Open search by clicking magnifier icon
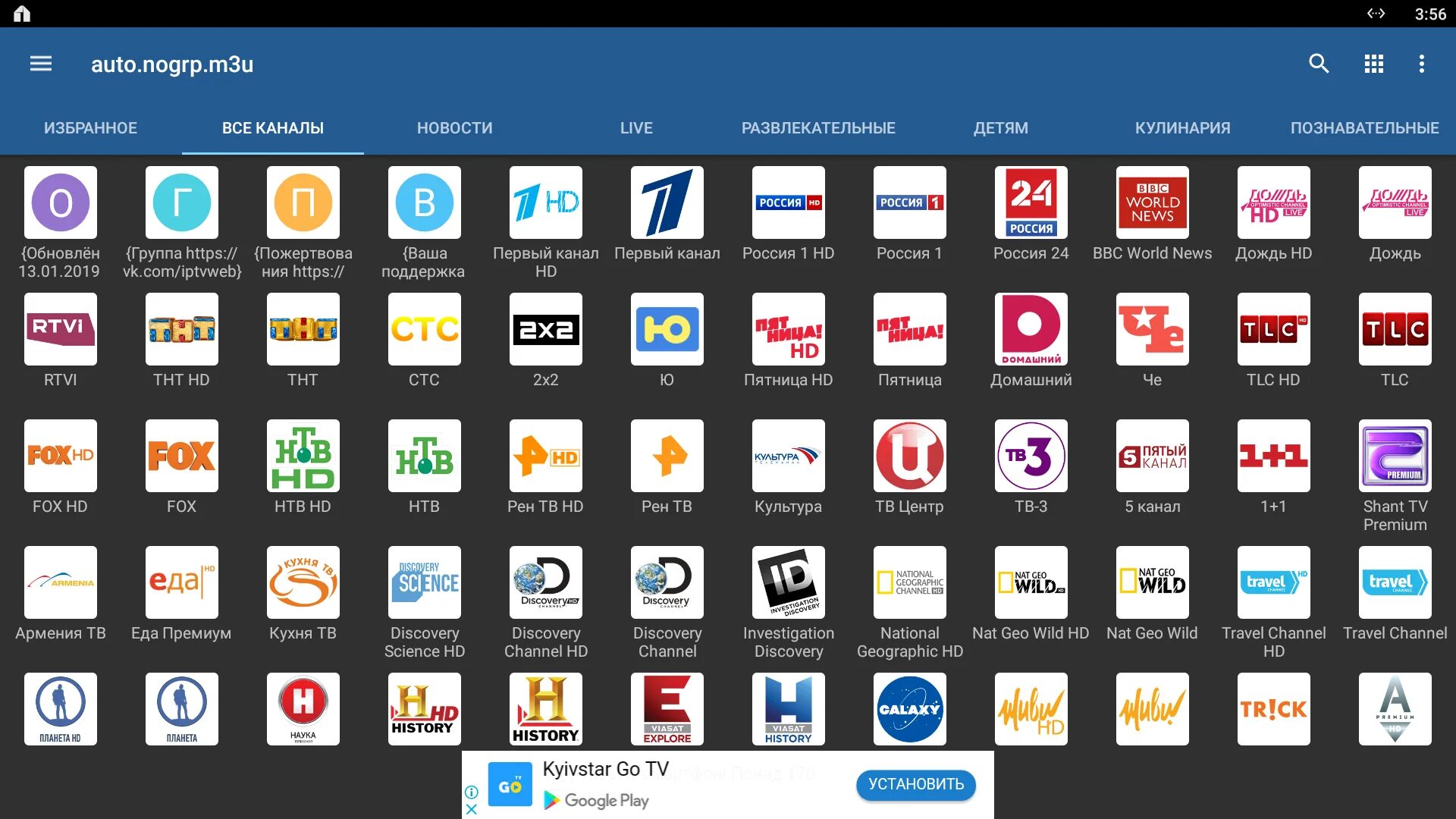1456x819 pixels. pyautogui.click(x=1317, y=63)
